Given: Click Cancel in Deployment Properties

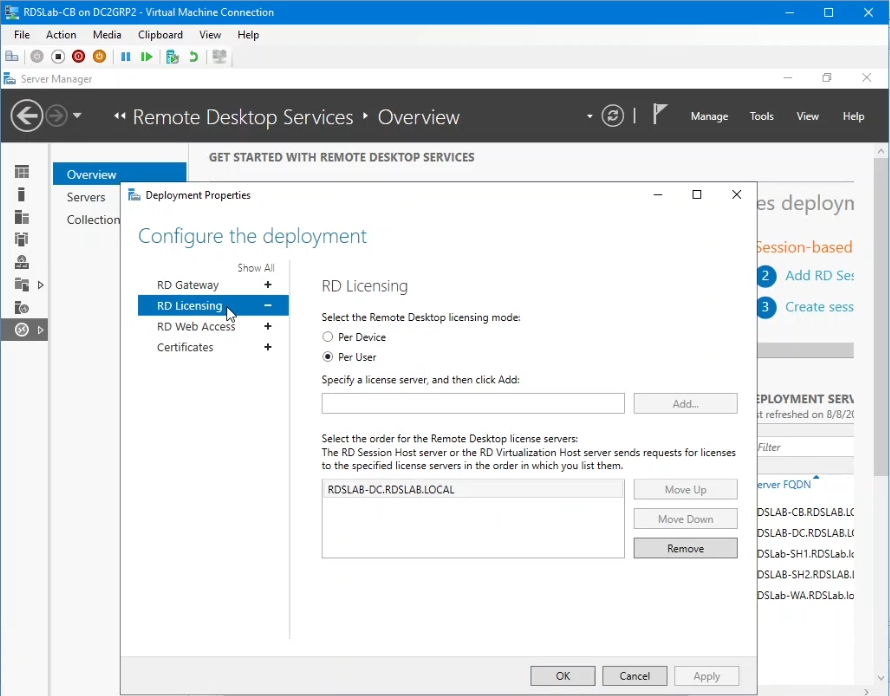Looking at the screenshot, I should point(635,676).
